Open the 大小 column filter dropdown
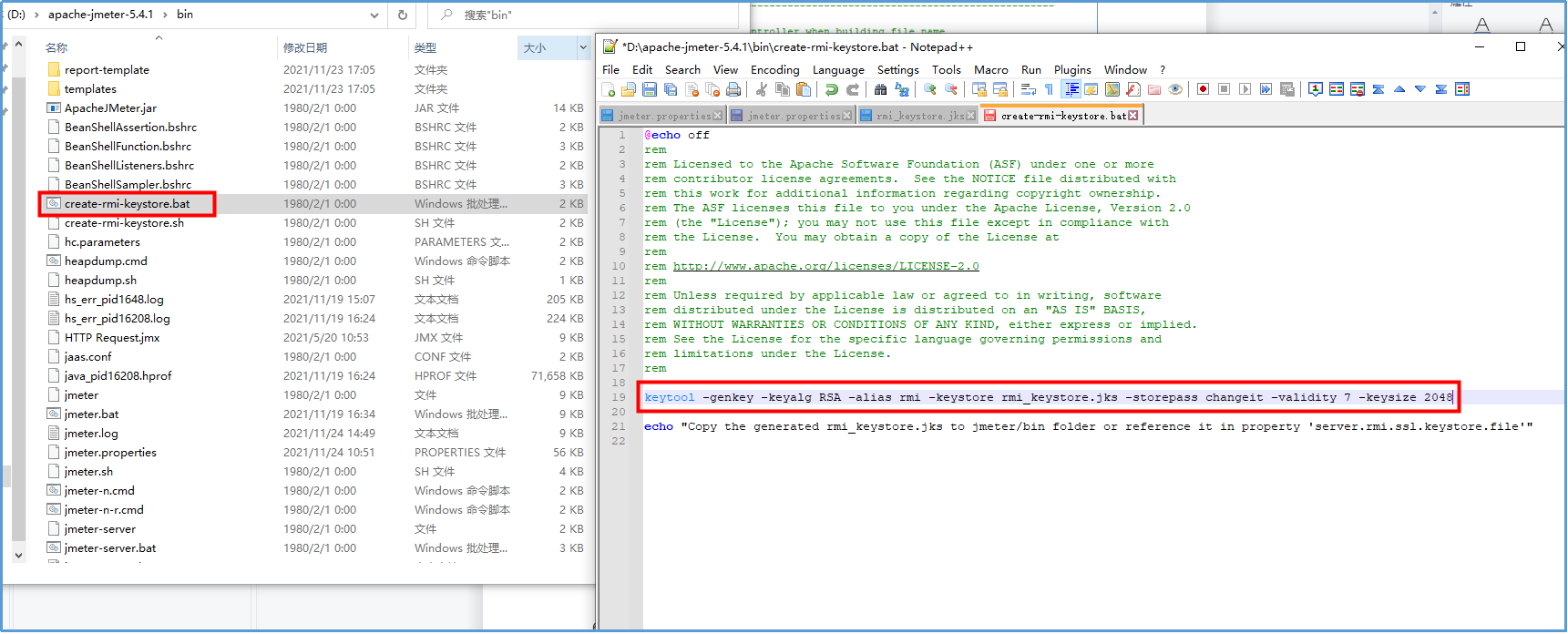This screenshot has width=1568, height=634. click(x=583, y=47)
